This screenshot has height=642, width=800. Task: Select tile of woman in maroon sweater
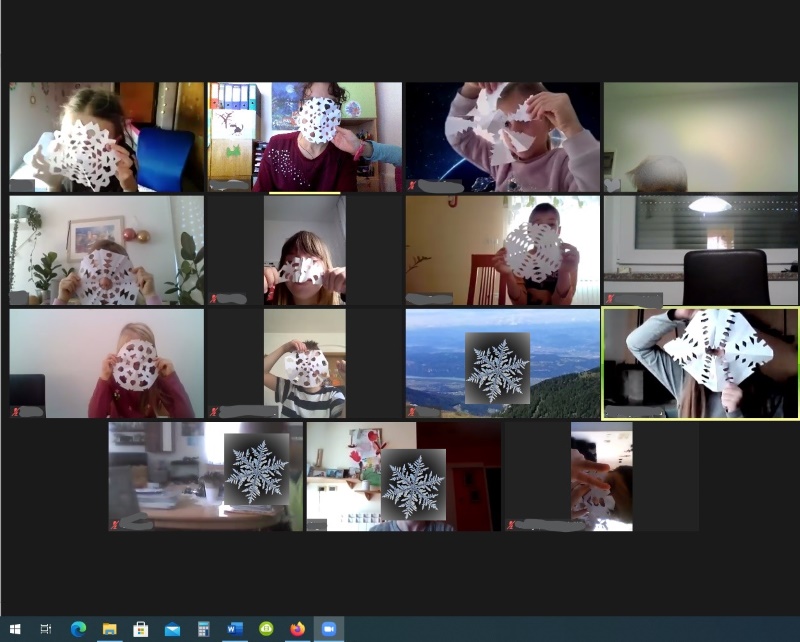[x=305, y=137]
